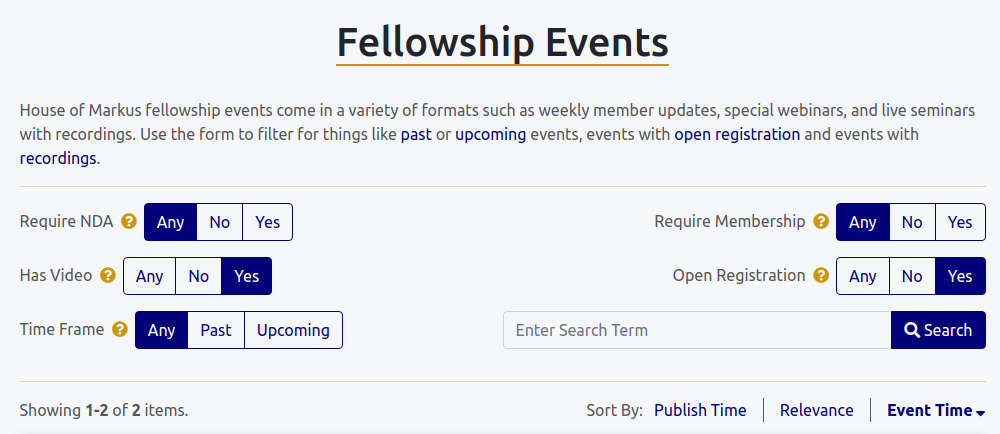
Task: Sort results by Relevance
Action: point(817,410)
